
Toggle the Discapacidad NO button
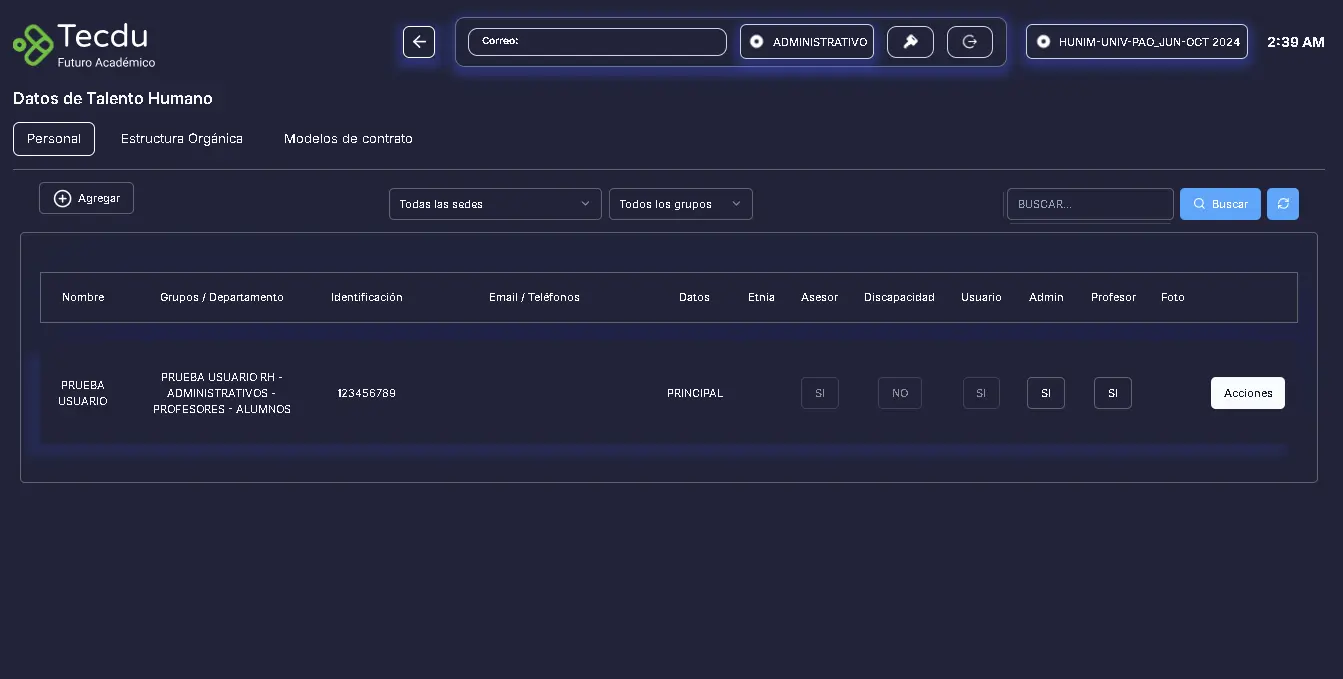tap(899, 393)
